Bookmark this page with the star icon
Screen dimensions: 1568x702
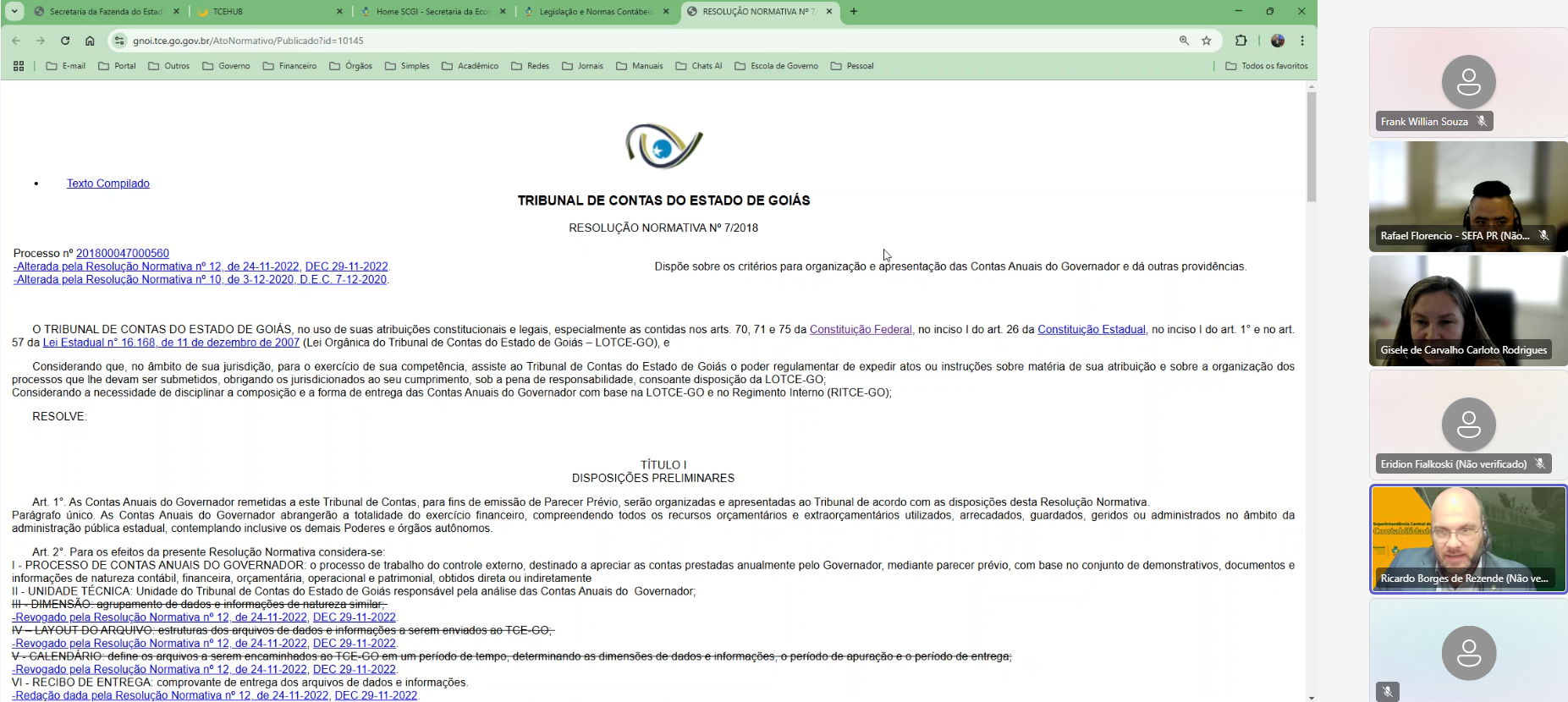click(1207, 41)
